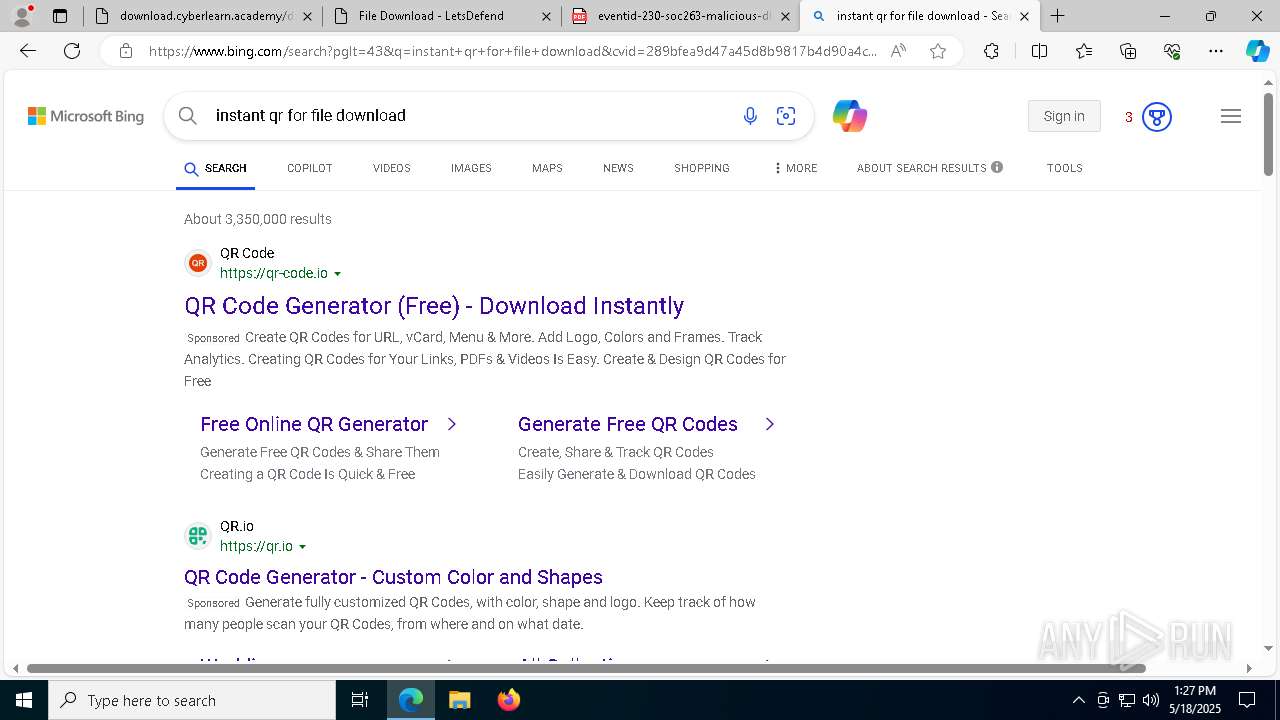Open Task View on taskbar

(360, 700)
